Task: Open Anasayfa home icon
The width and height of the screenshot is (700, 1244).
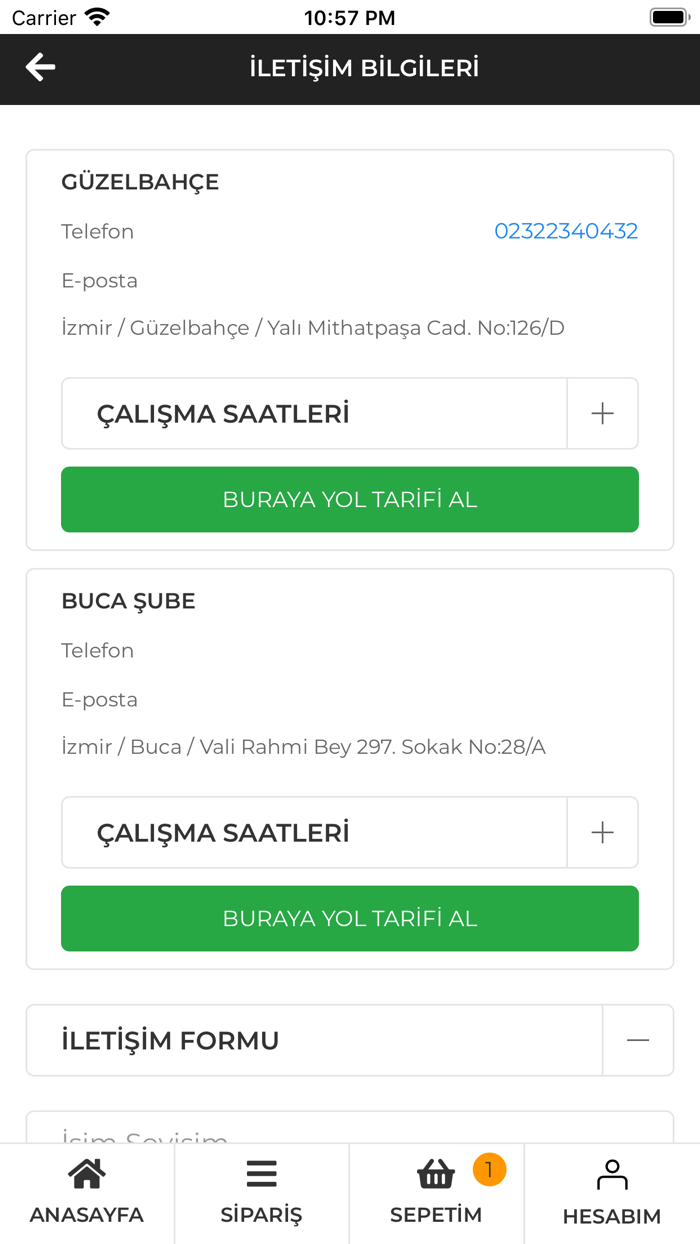Action: click(x=87, y=1174)
